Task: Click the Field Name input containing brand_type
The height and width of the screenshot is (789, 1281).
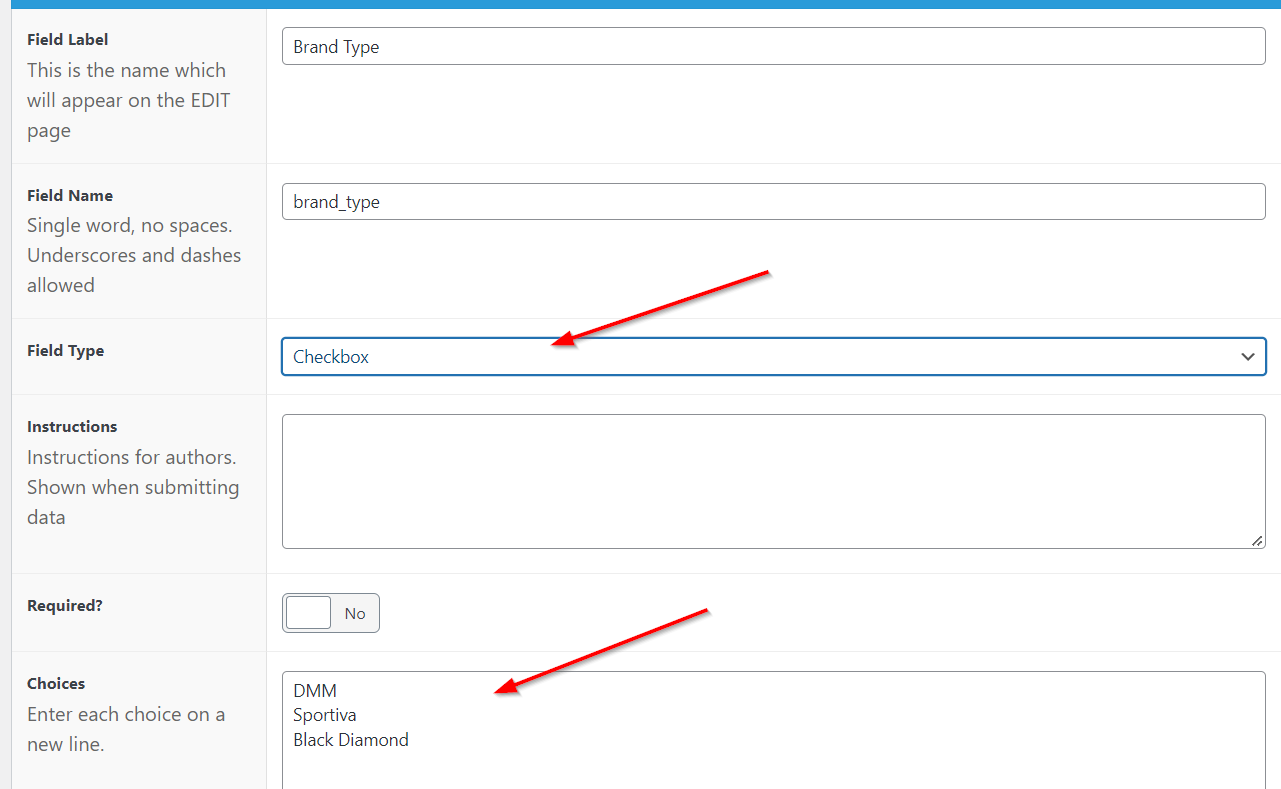Action: click(772, 202)
